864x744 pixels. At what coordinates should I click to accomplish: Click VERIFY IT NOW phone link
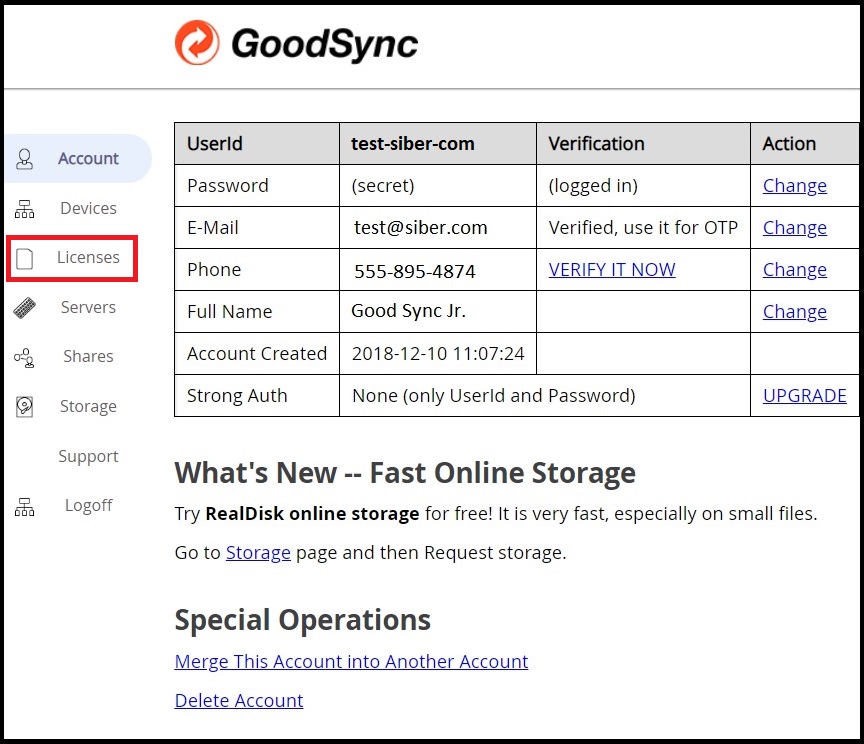611,270
